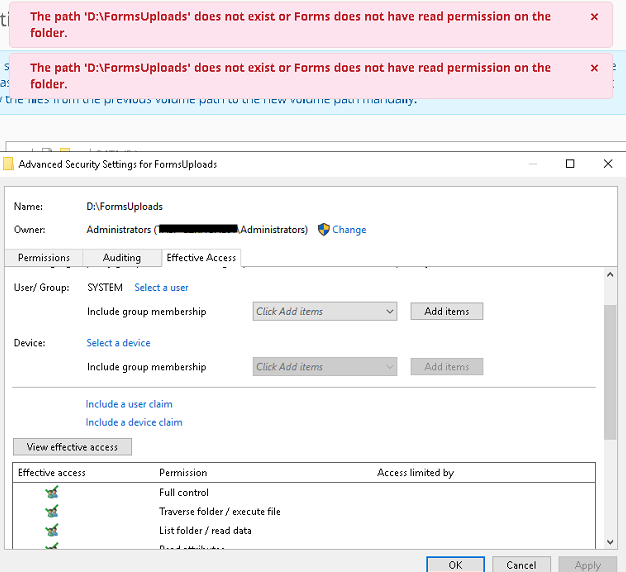Click the Effective access column header
Viewport: 626px width, 572px height.
[x=52, y=473]
